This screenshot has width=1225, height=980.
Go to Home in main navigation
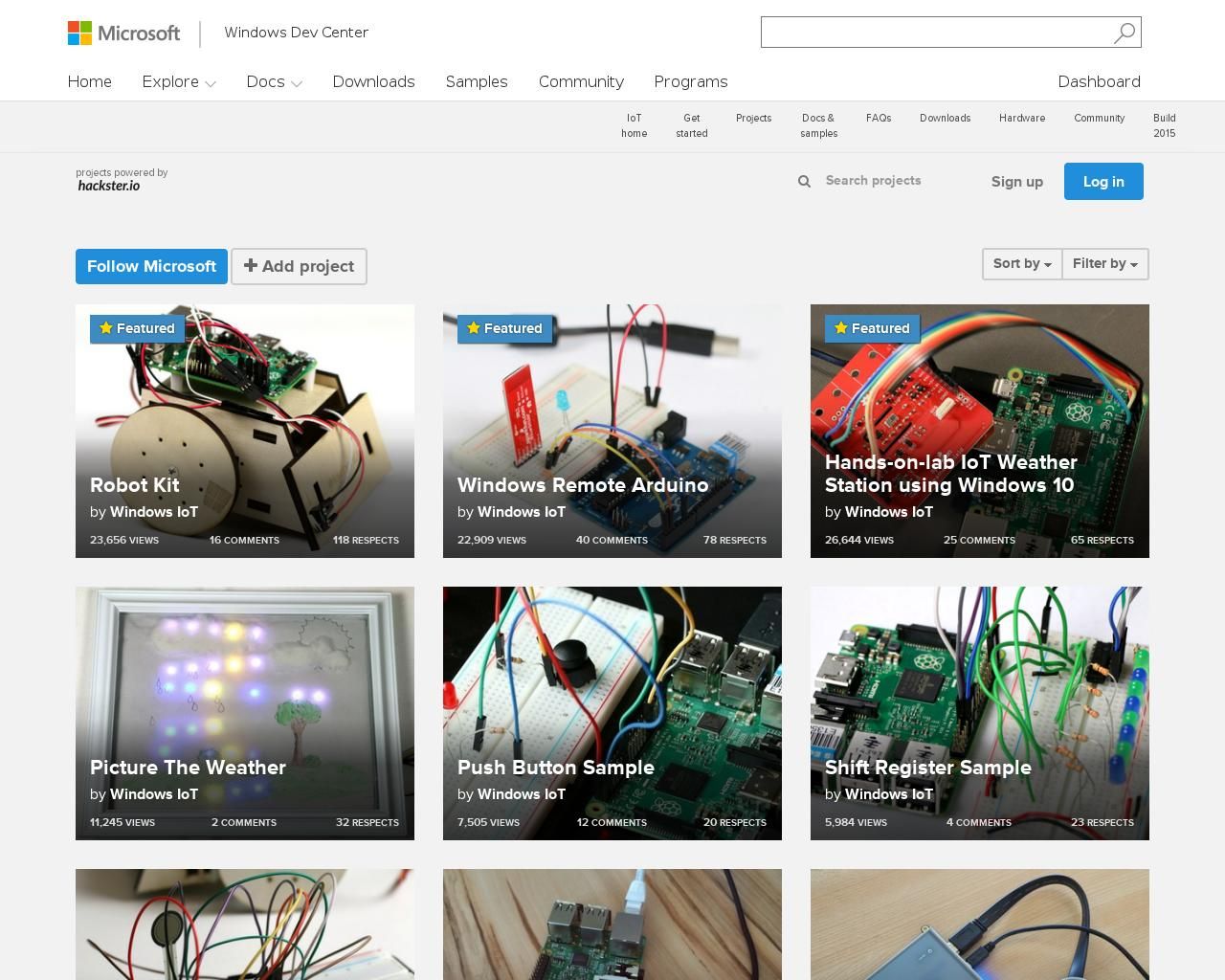pos(90,81)
